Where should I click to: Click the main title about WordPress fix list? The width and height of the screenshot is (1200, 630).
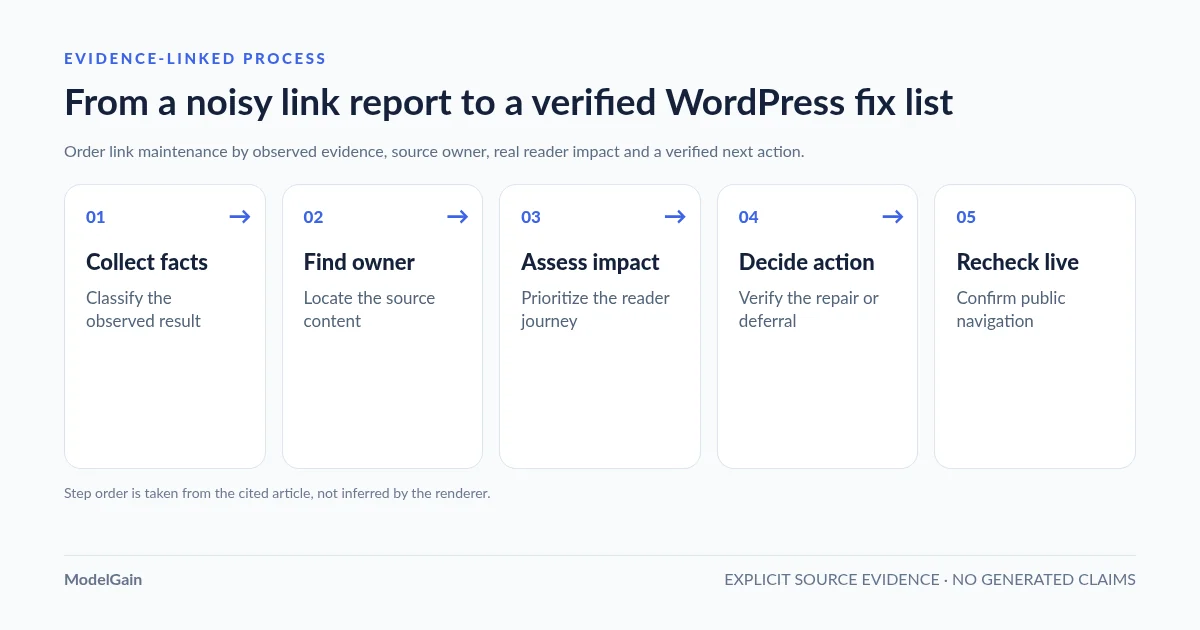click(508, 102)
